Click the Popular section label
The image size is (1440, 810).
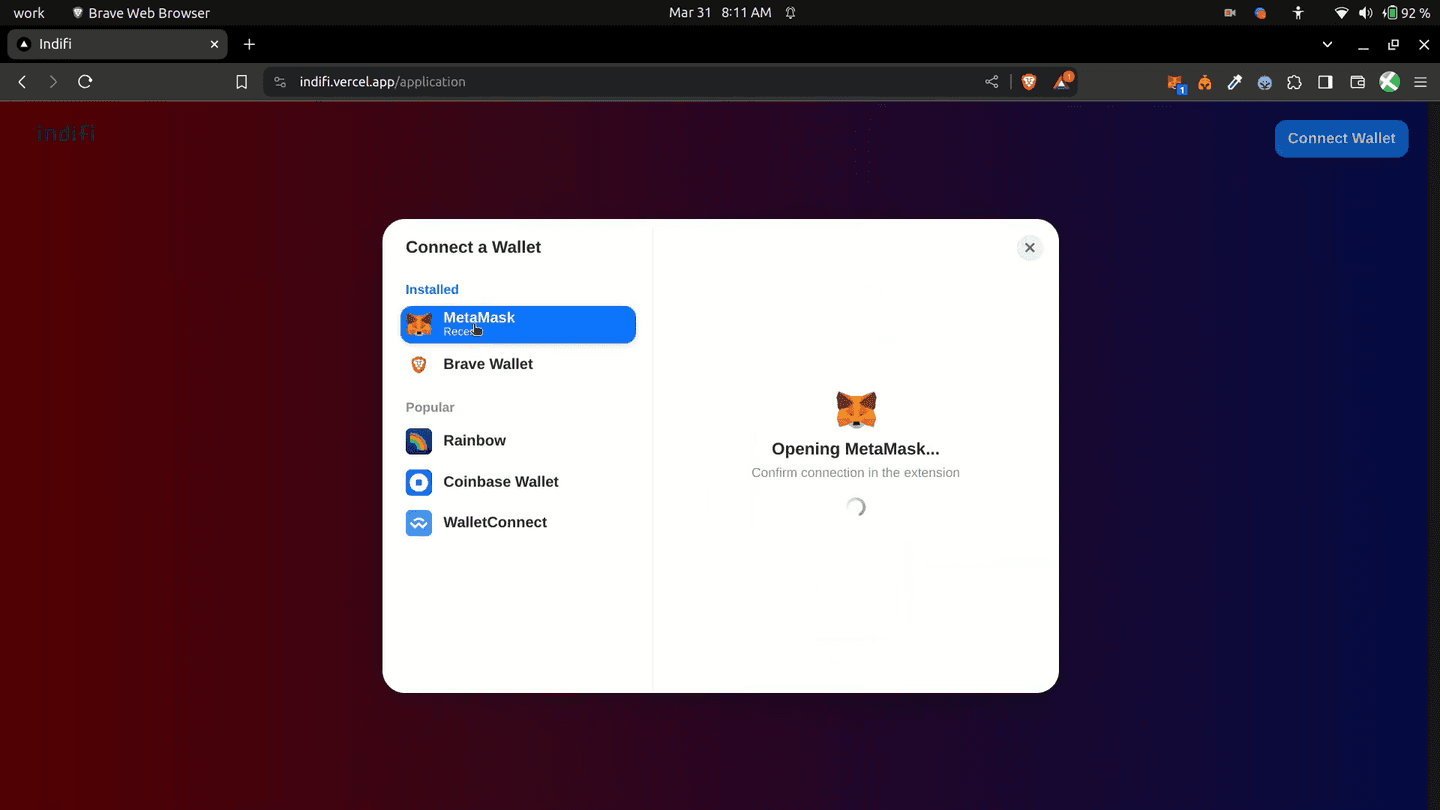(430, 408)
